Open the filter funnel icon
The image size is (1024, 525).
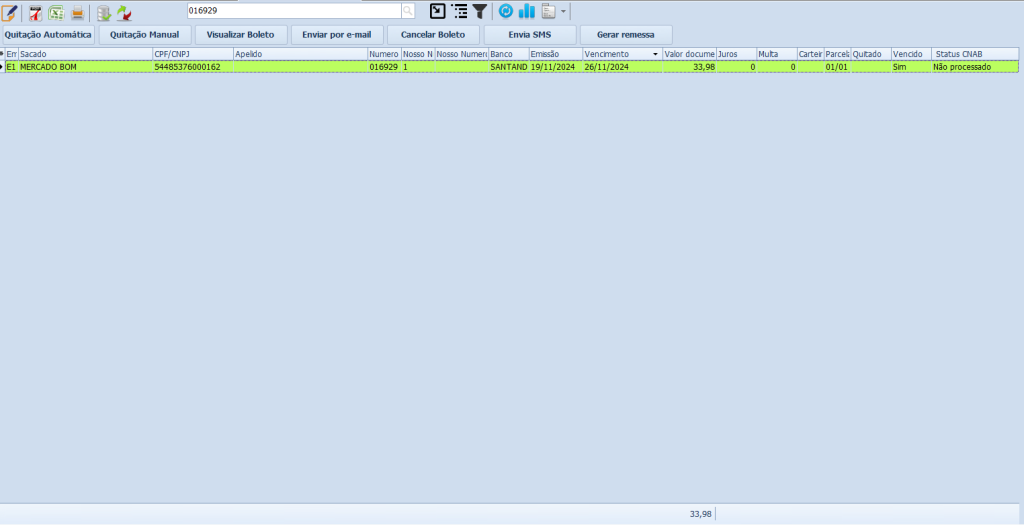click(x=480, y=11)
